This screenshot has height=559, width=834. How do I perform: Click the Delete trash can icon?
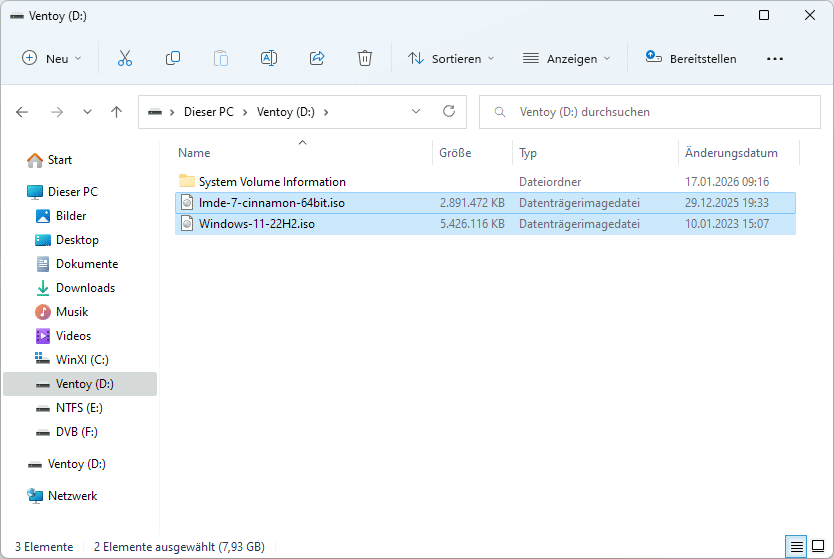(365, 59)
